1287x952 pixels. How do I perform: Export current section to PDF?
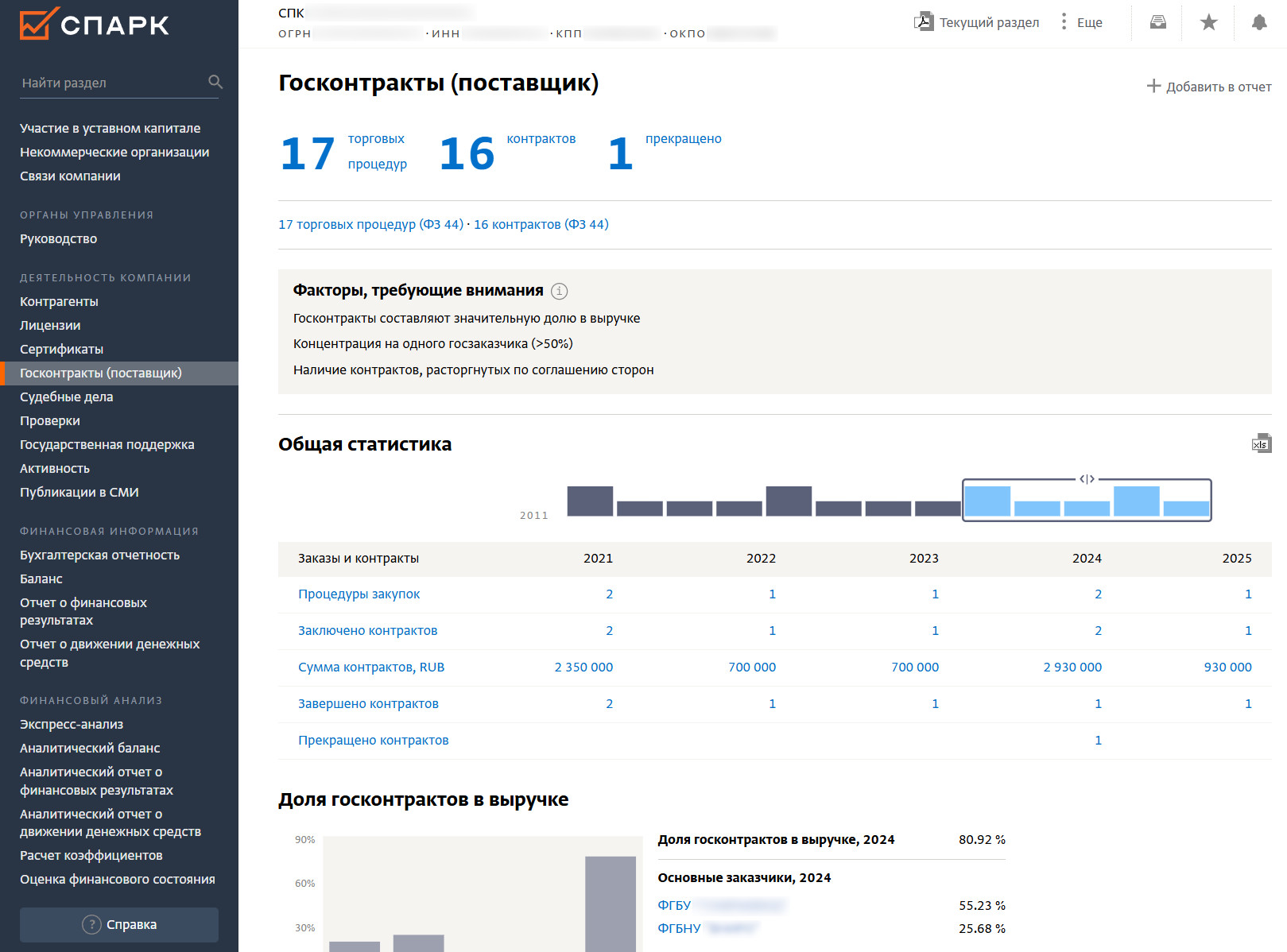coord(924,22)
